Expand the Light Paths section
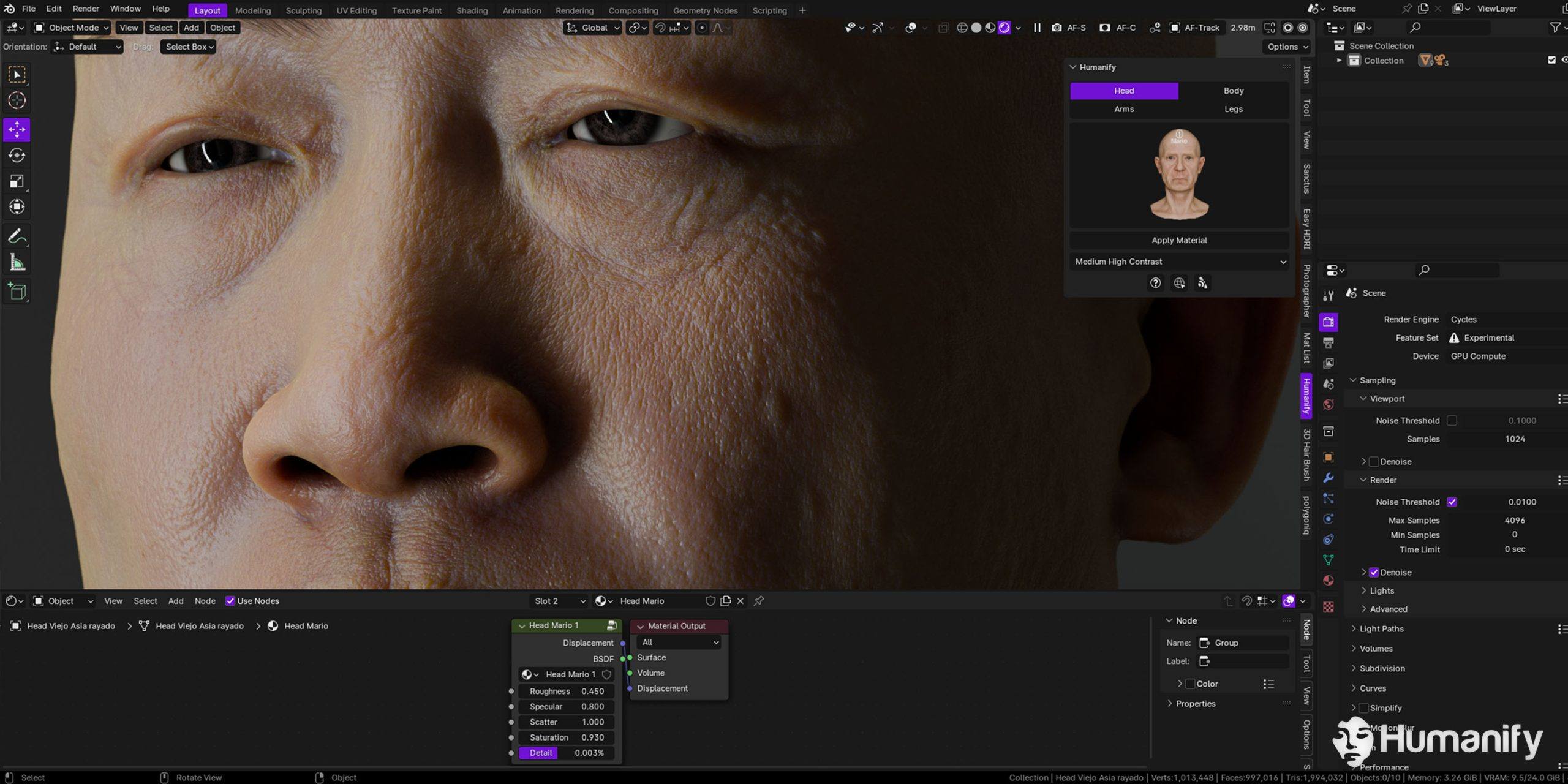The height and width of the screenshot is (784, 1568). [1381, 628]
